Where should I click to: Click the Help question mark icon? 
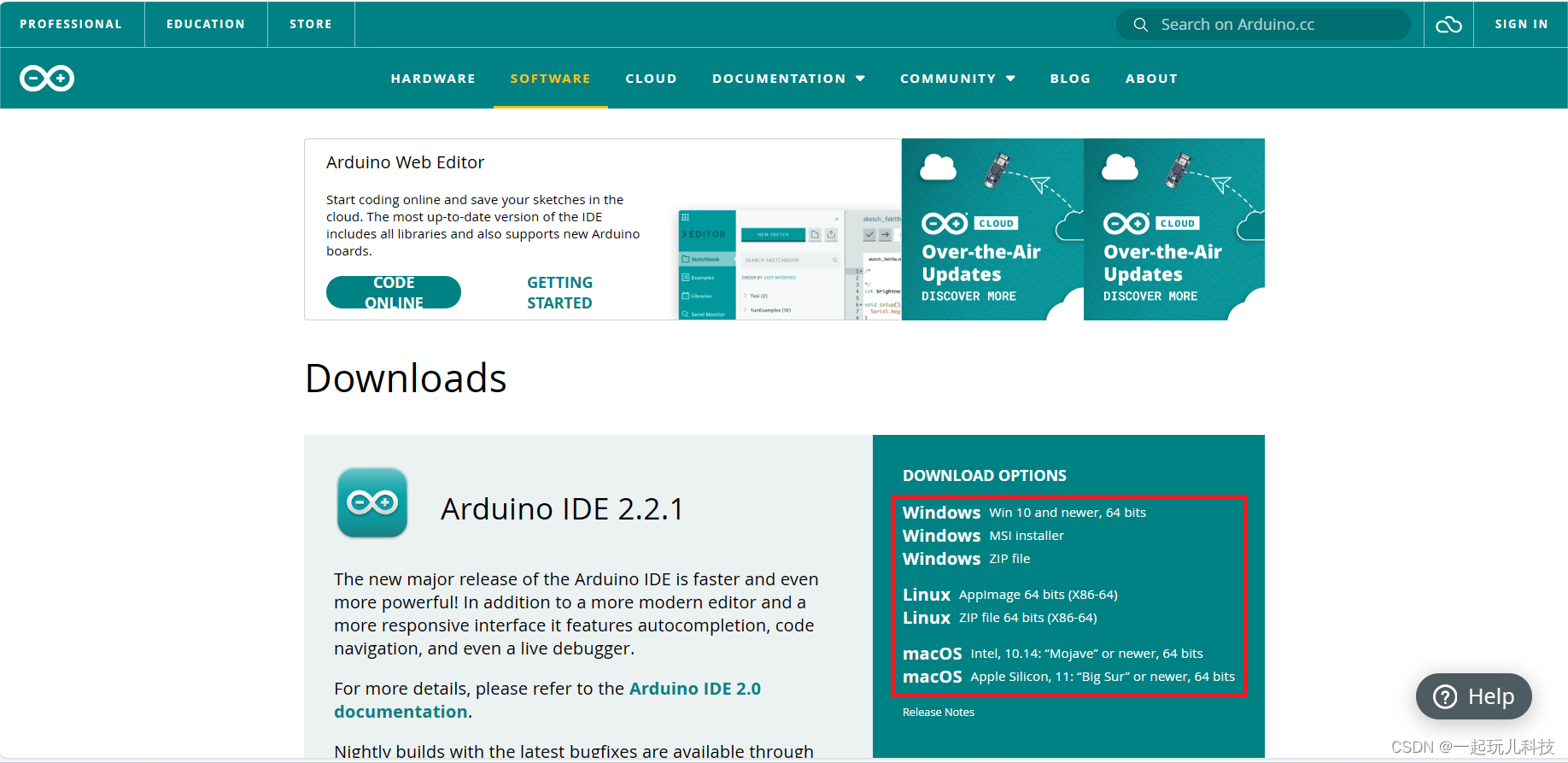(x=1445, y=697)
